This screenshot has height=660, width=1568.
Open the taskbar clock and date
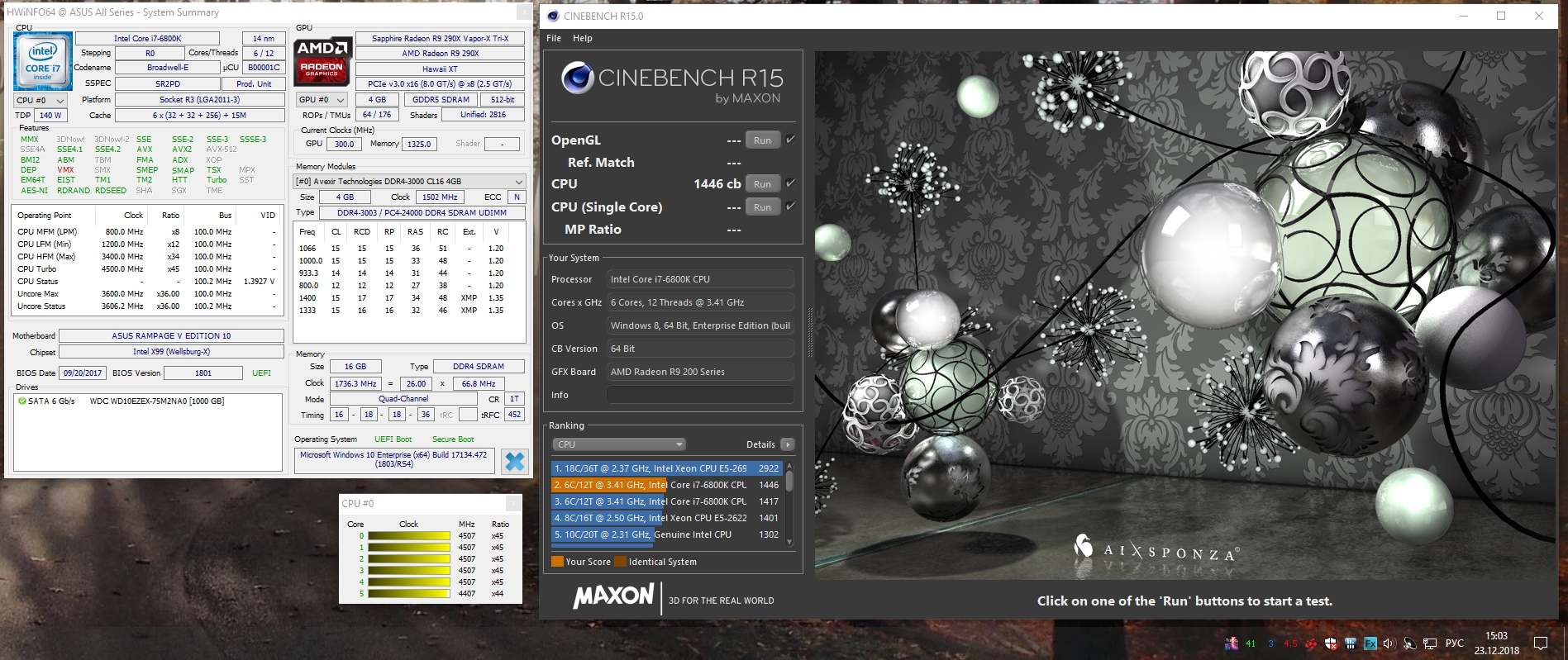[1496, 643]
